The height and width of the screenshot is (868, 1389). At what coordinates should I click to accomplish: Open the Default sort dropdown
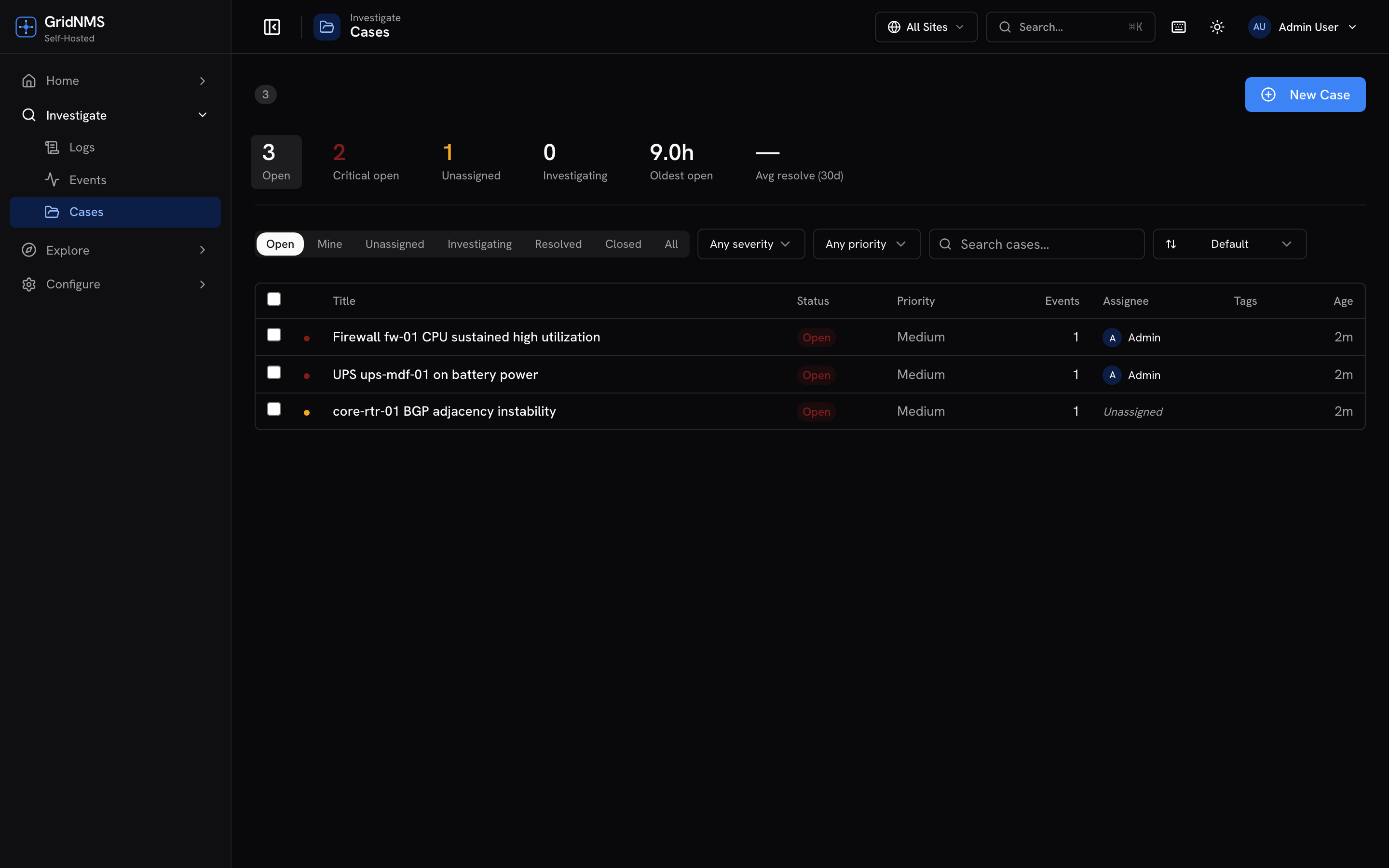(1229, 244)
